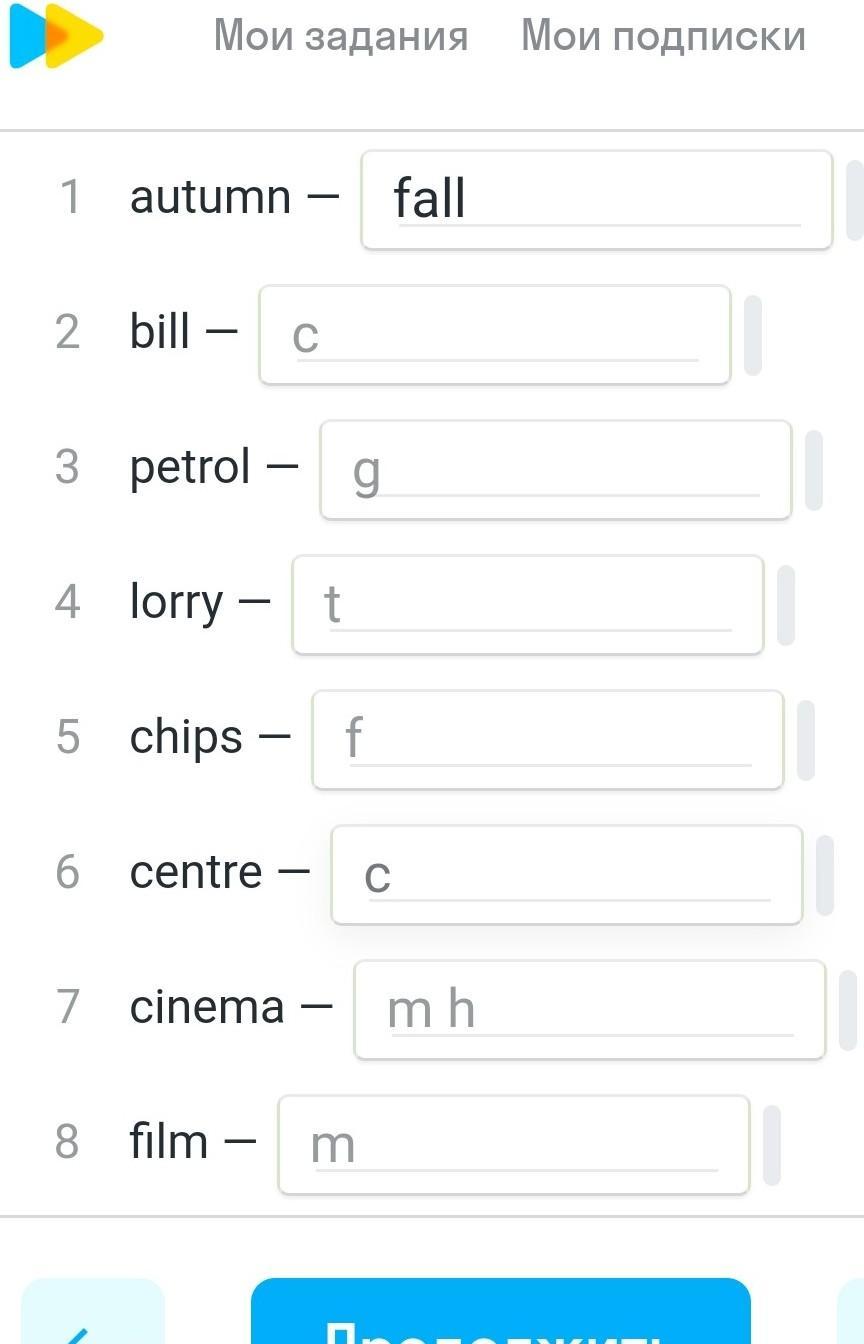Select the cinema answer field

pos(589,1010)
